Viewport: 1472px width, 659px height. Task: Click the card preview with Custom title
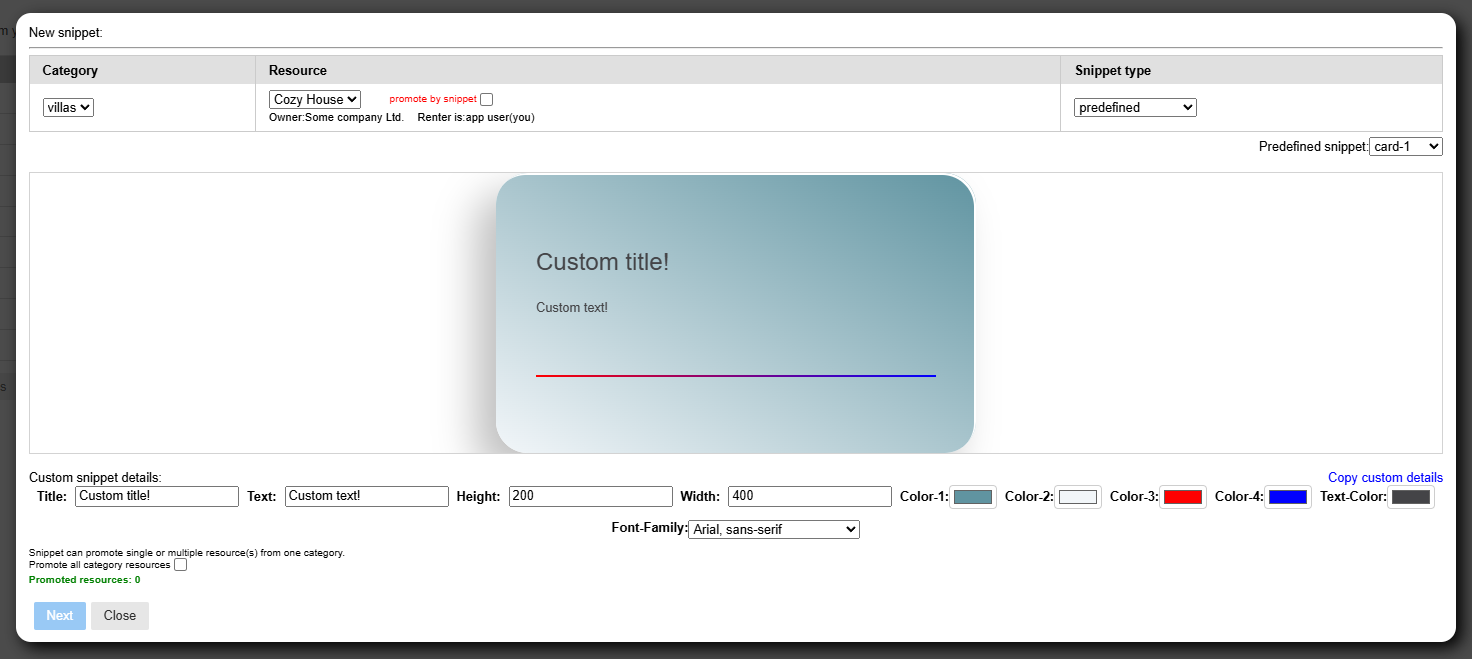point(735,313)
